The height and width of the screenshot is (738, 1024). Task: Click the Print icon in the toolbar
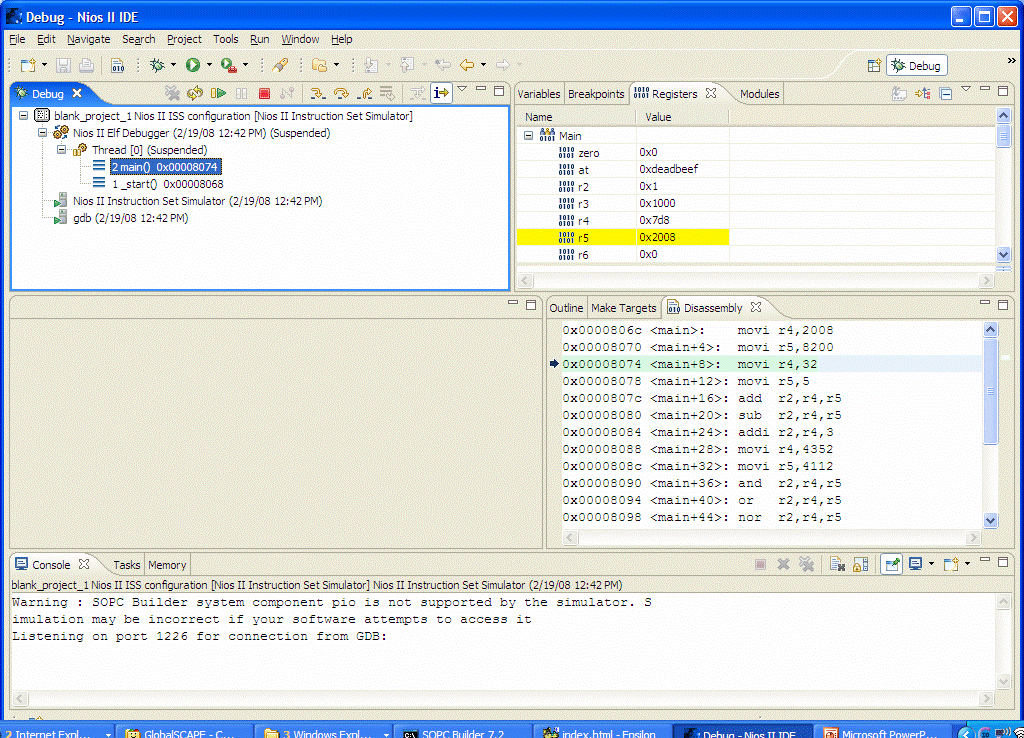(x=85, y=65)
